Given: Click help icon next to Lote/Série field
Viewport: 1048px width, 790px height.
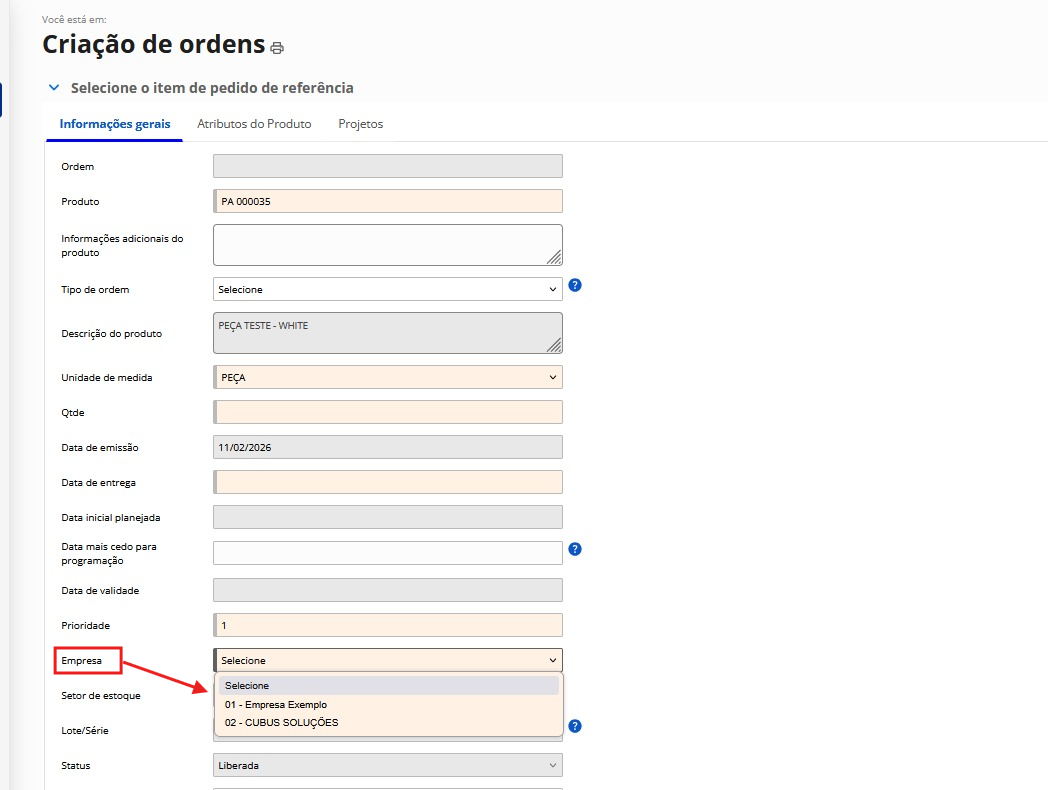Looking at the screenshot, I should [575, 726].
